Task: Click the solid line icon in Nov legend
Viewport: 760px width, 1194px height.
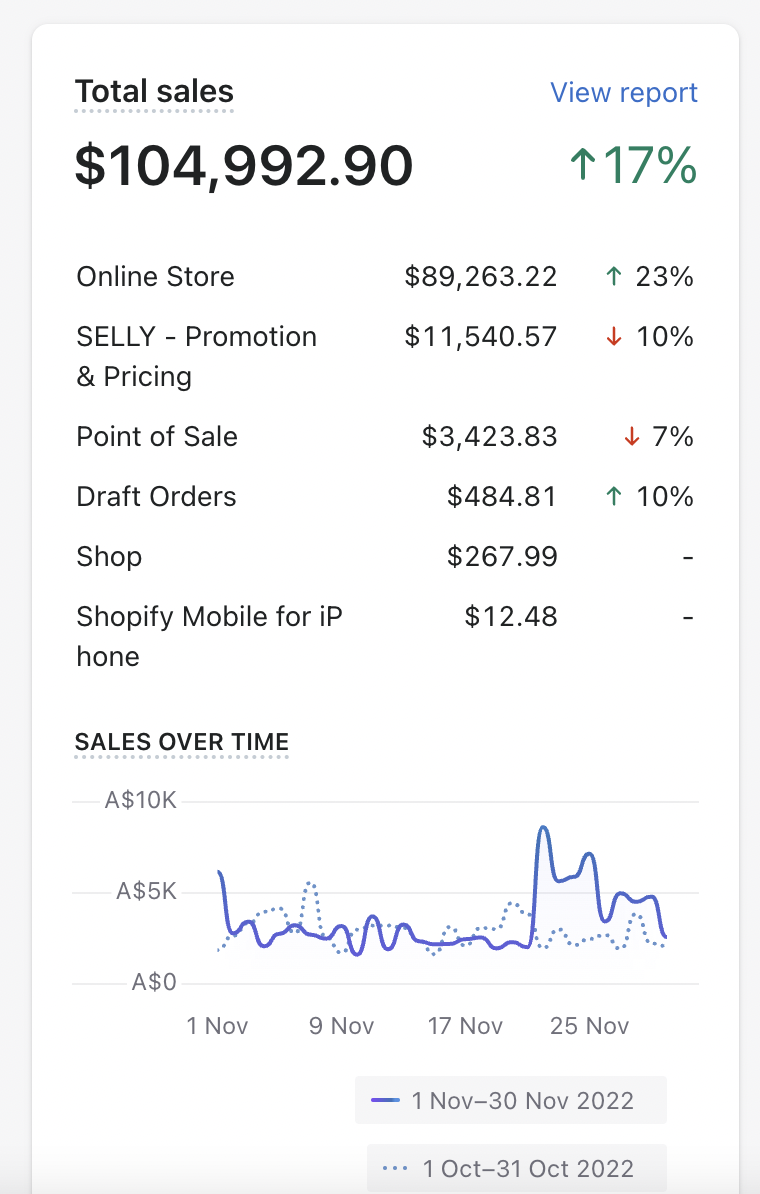Action: 385,1100
